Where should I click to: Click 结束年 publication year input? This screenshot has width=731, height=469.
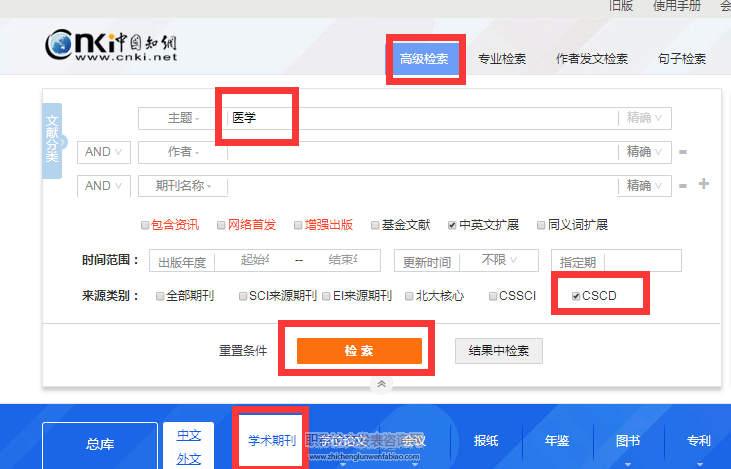[x=343, y=260]
